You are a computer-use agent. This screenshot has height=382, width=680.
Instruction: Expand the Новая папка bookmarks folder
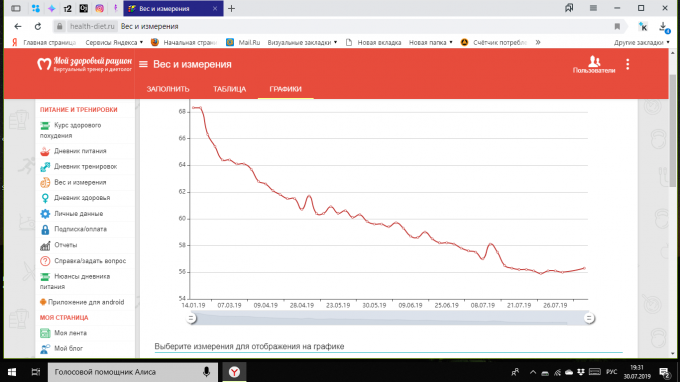[x=431, y=42]
